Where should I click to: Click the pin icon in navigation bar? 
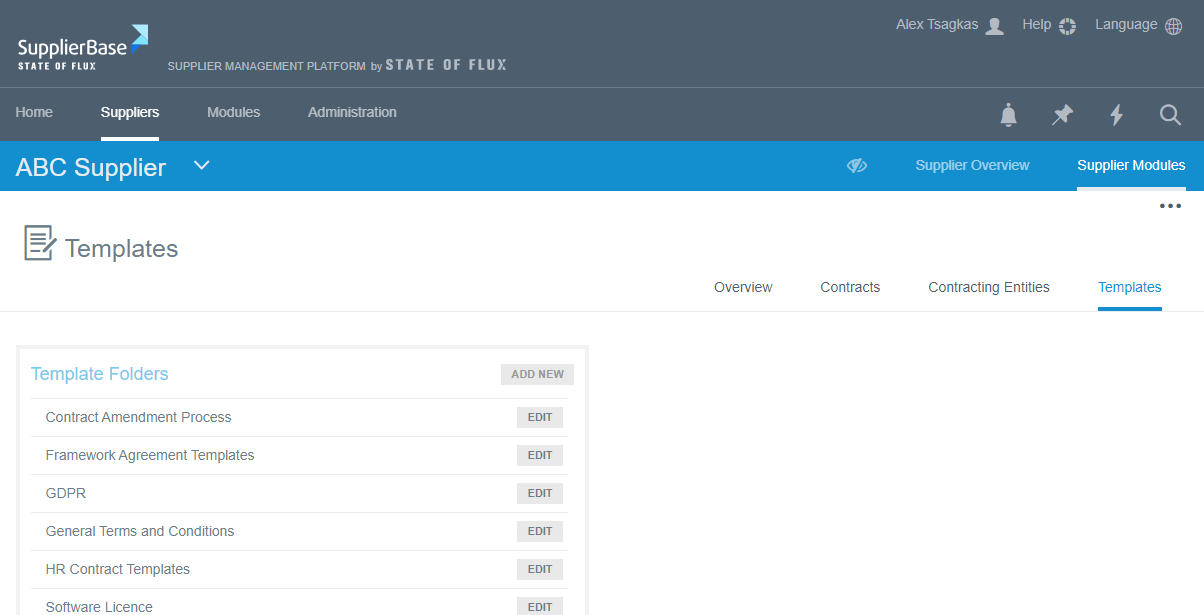coord(1062,115)
